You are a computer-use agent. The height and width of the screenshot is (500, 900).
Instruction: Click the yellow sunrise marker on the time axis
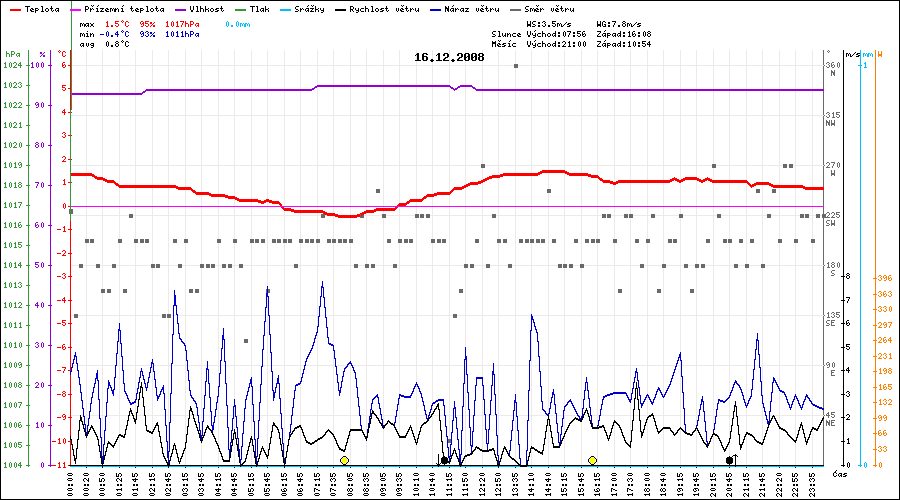pyautogui.click(x=344, y=460)
